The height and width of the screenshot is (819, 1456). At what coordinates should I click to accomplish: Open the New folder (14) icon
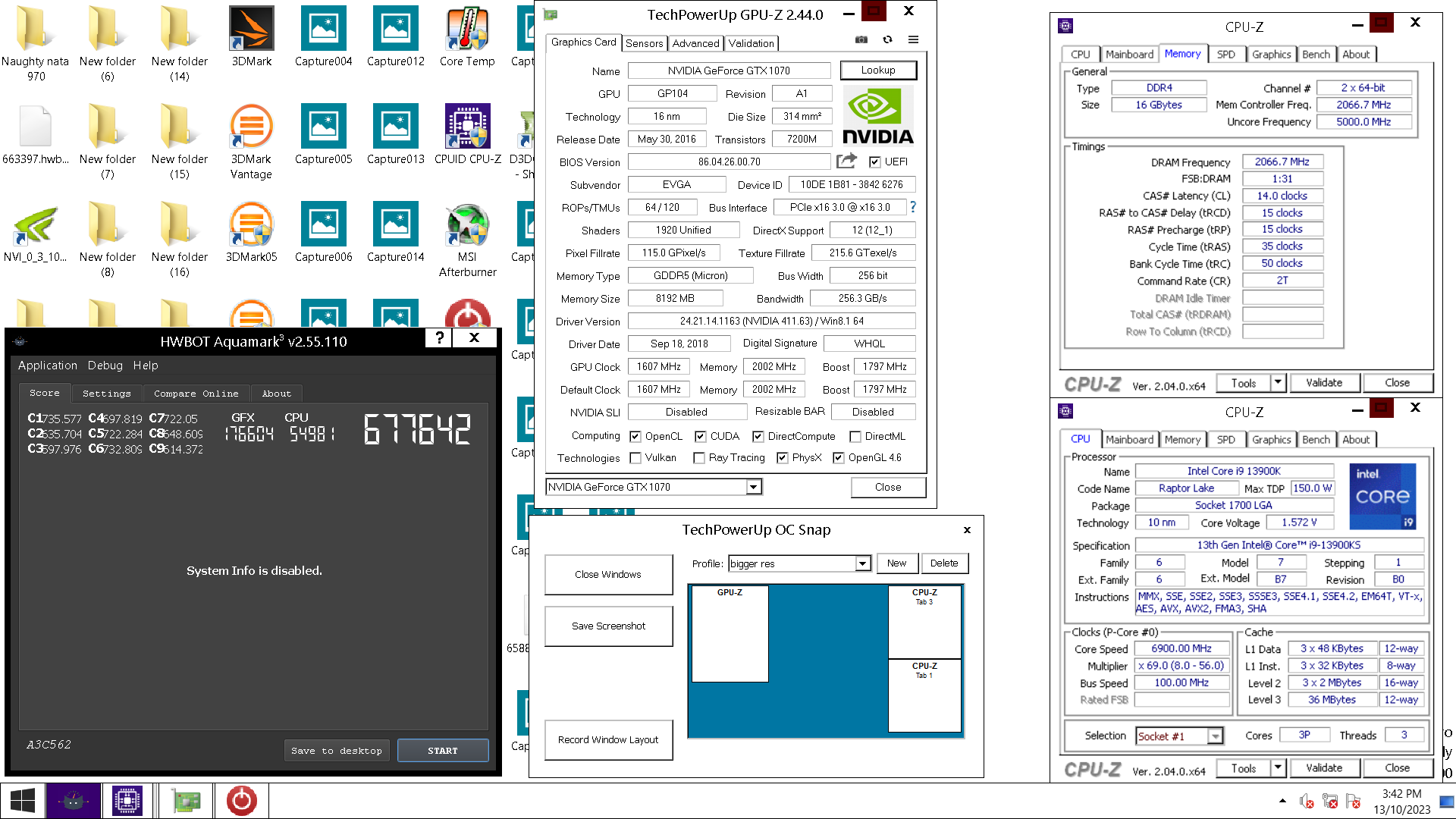tap(179, 43)
